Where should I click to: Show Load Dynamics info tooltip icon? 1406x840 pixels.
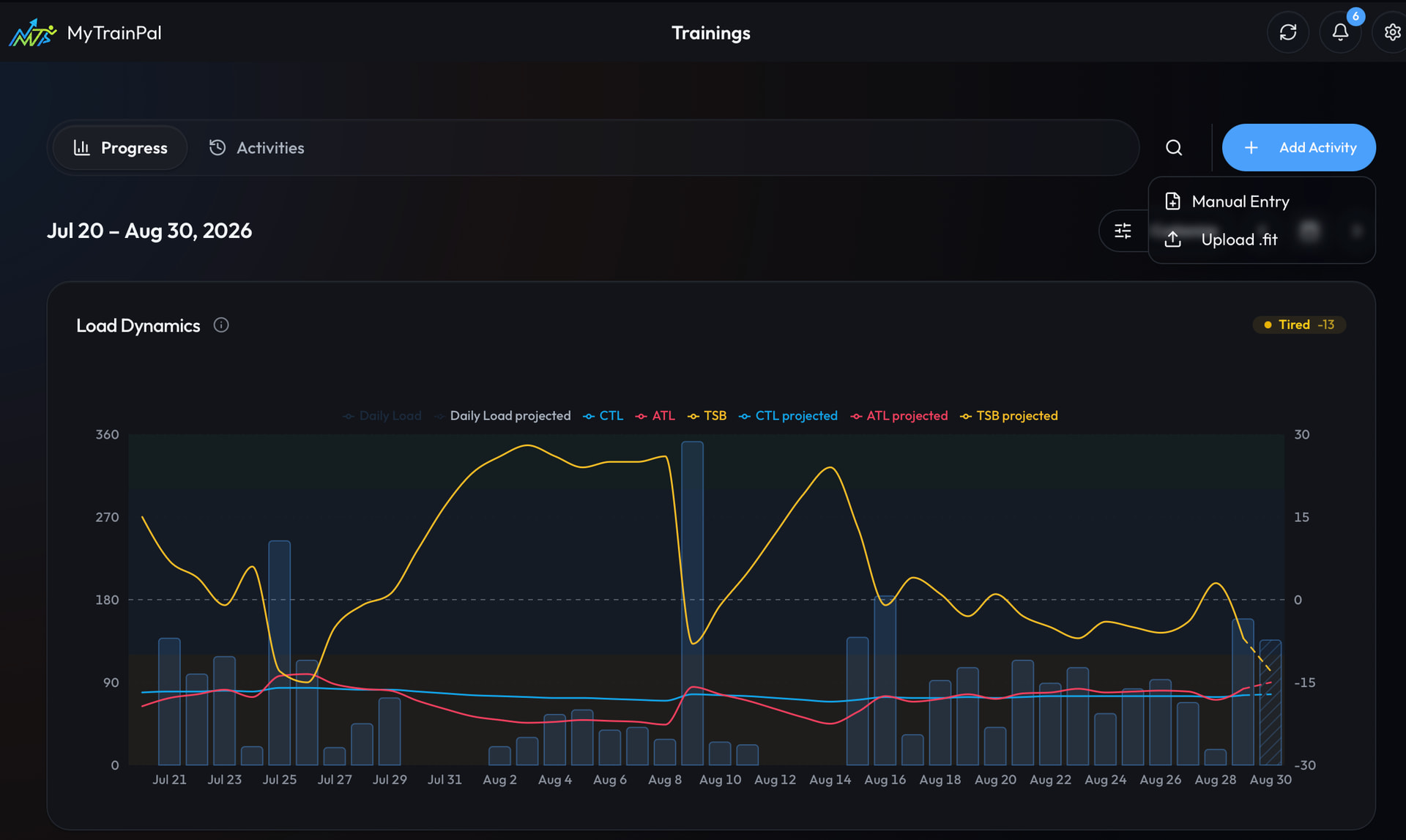221,325
